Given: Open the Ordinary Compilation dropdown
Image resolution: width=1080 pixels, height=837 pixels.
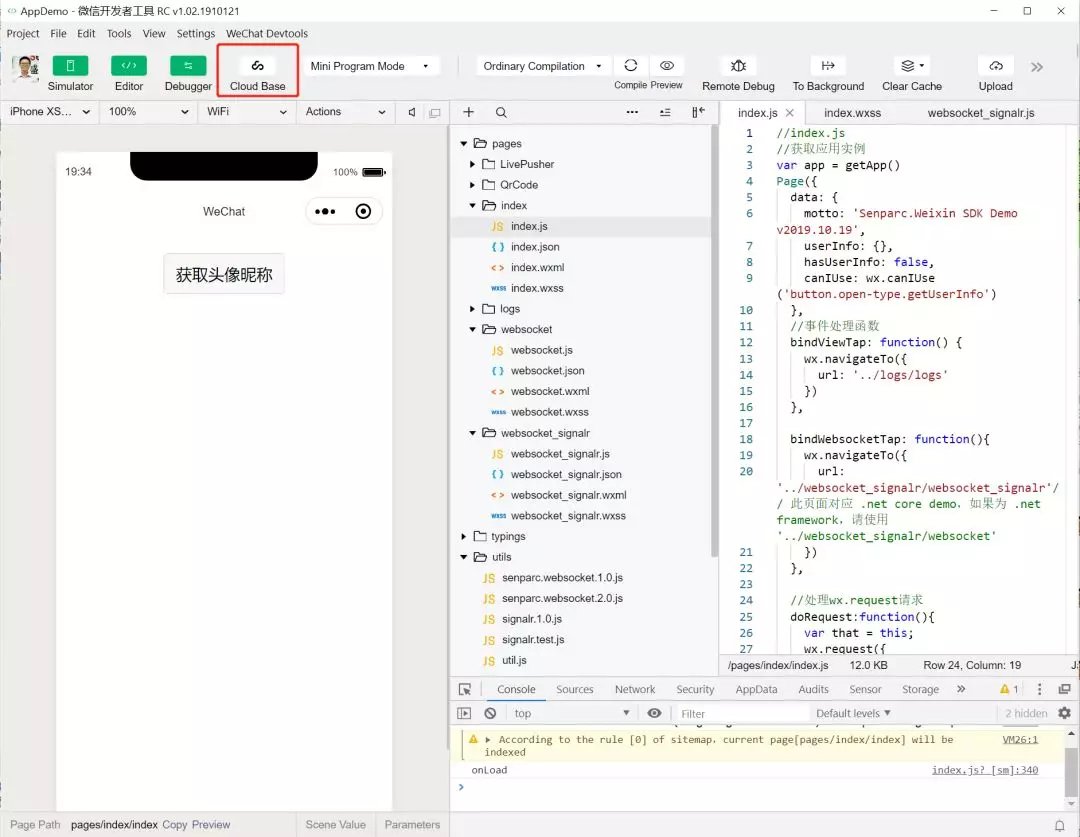Looking at the screenshot, I should tap(542, 66).
